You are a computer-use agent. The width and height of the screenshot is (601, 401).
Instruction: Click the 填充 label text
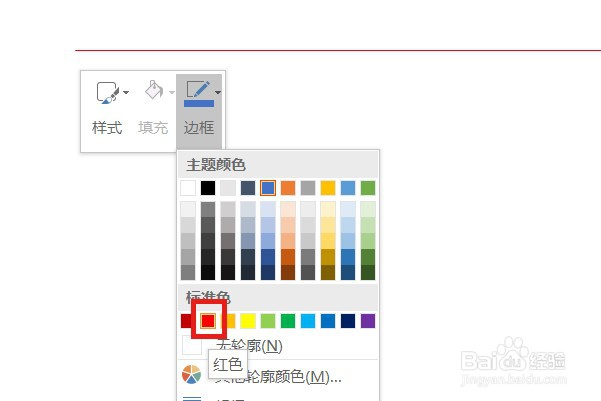pyautogui.click(x=153, y=128)
